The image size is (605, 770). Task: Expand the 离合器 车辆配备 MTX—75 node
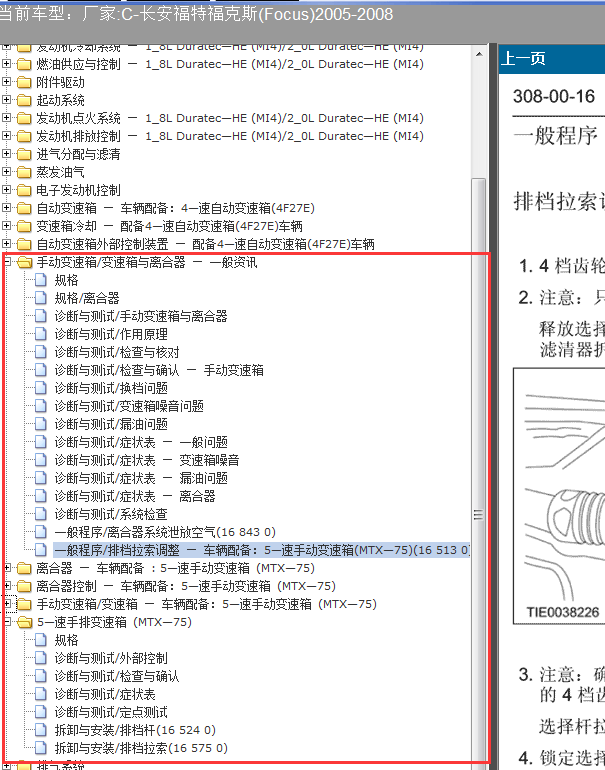point(6,568)
